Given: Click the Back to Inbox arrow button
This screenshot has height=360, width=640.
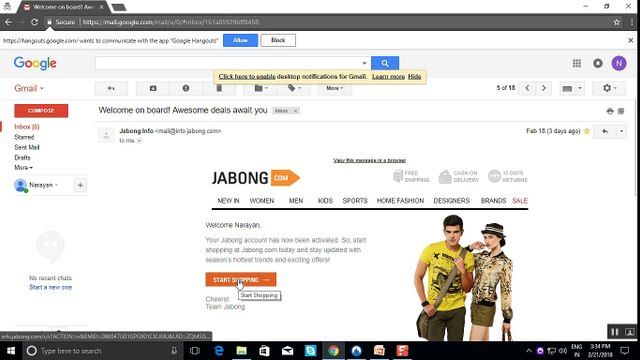Looking at the screenshot, I should click(x=111, y=88).
